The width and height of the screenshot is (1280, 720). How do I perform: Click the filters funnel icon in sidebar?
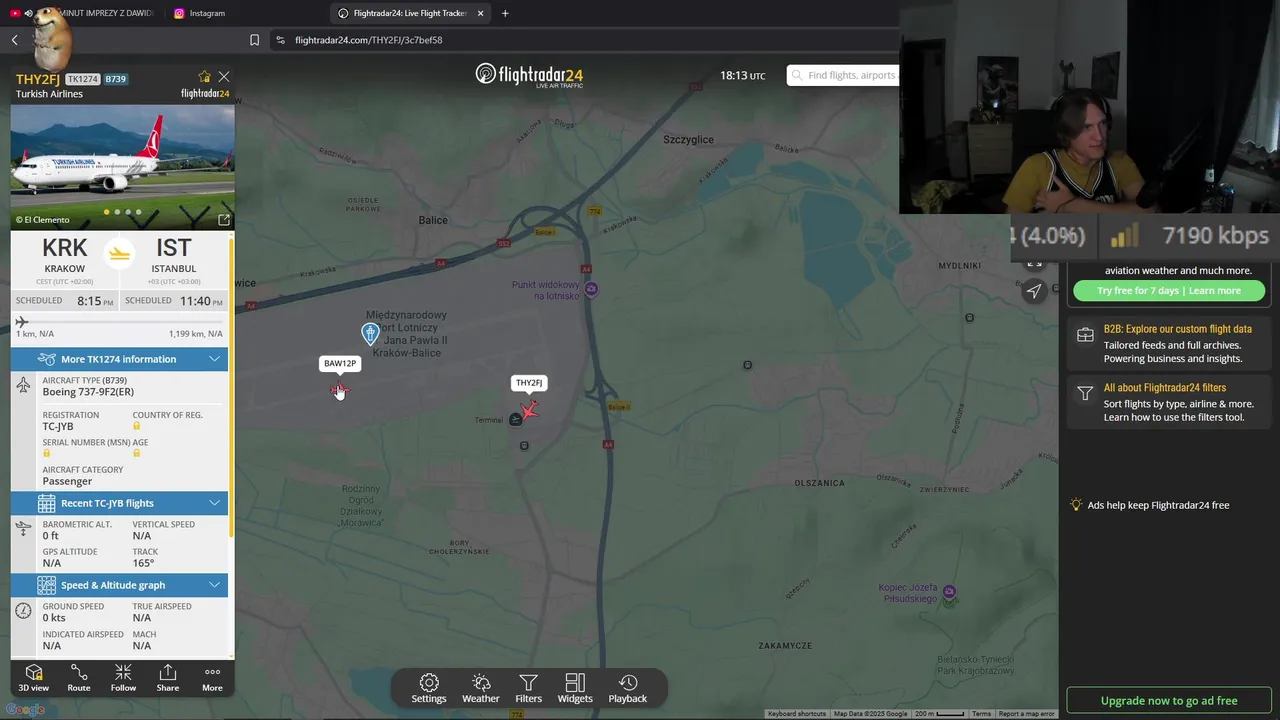click(x=1085, y=394)
